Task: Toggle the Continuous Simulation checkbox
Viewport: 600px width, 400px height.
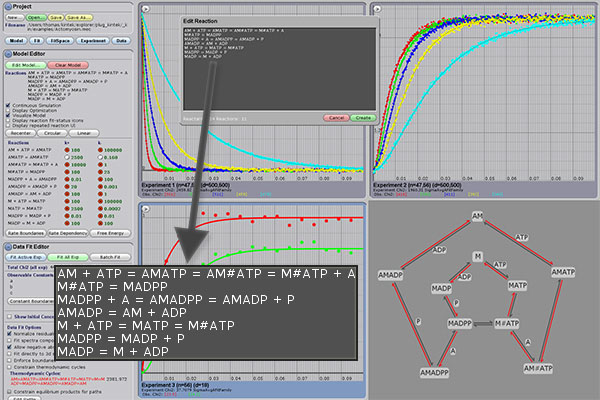Action: pos(10,104)
